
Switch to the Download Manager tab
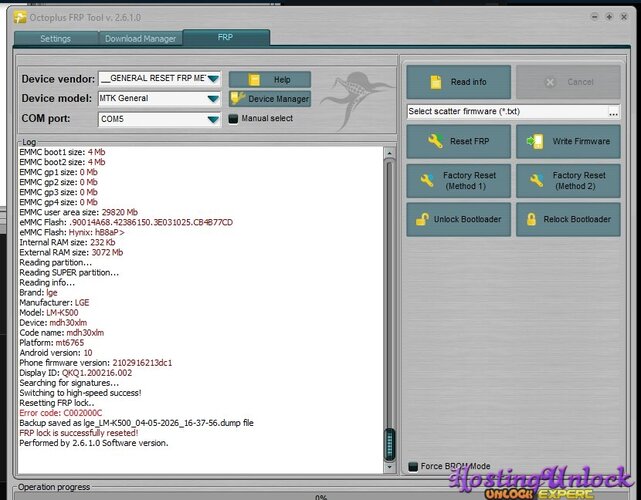click(x=140, y=39)
